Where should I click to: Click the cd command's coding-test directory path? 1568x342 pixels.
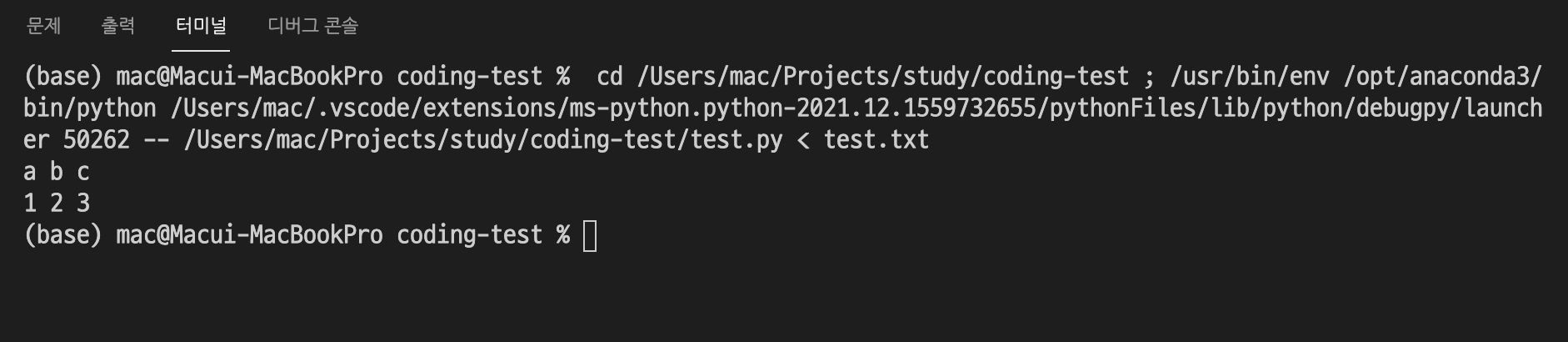click(882, 77)
